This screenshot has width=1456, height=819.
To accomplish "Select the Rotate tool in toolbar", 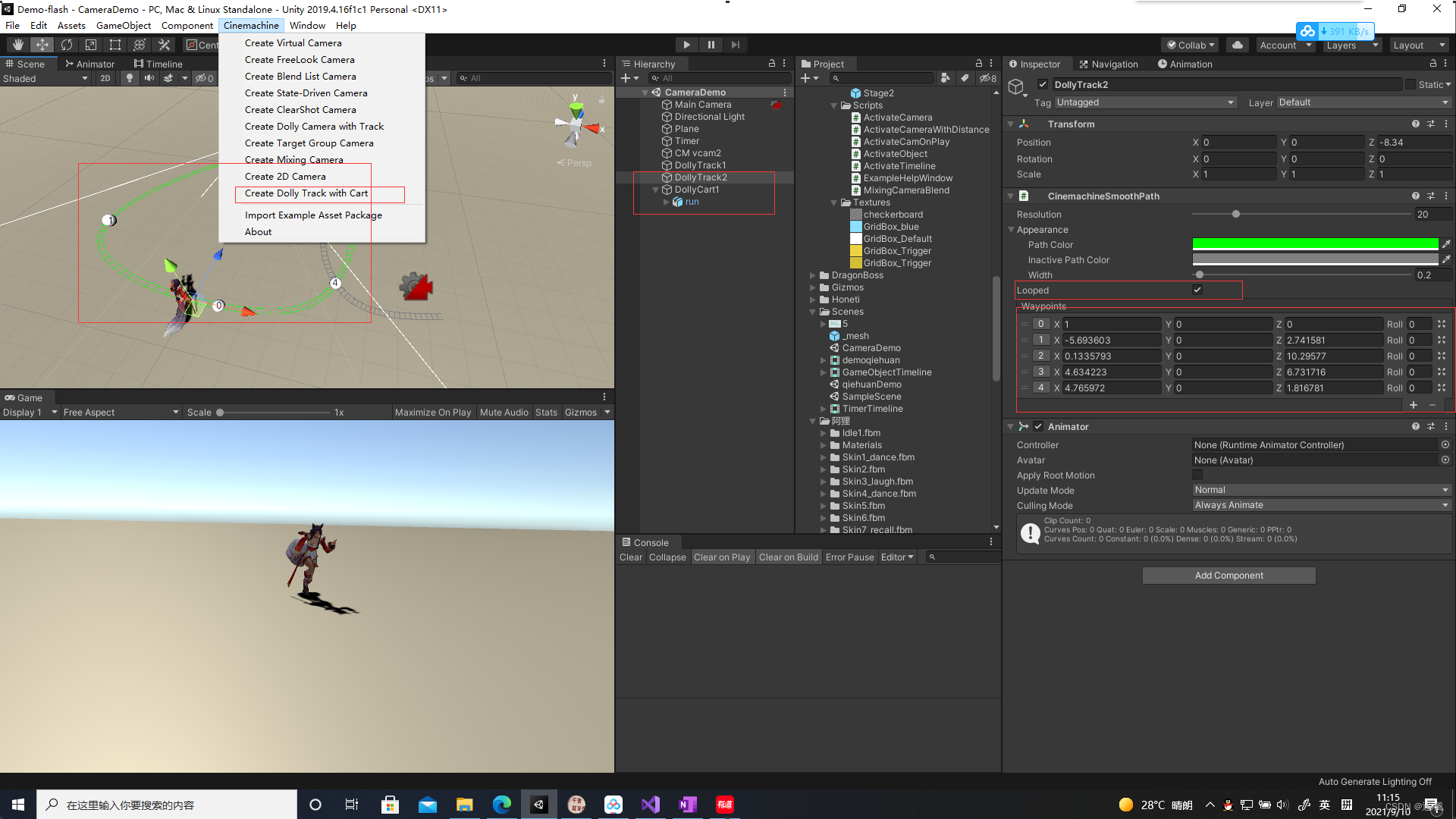I will tap(67, 45).
